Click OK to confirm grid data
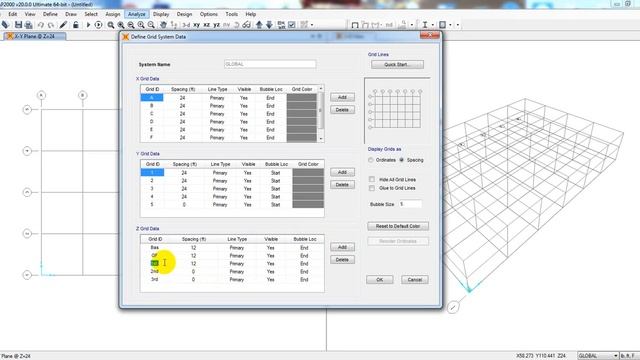This screenshot has width=640, height=360. coord(380,280)
